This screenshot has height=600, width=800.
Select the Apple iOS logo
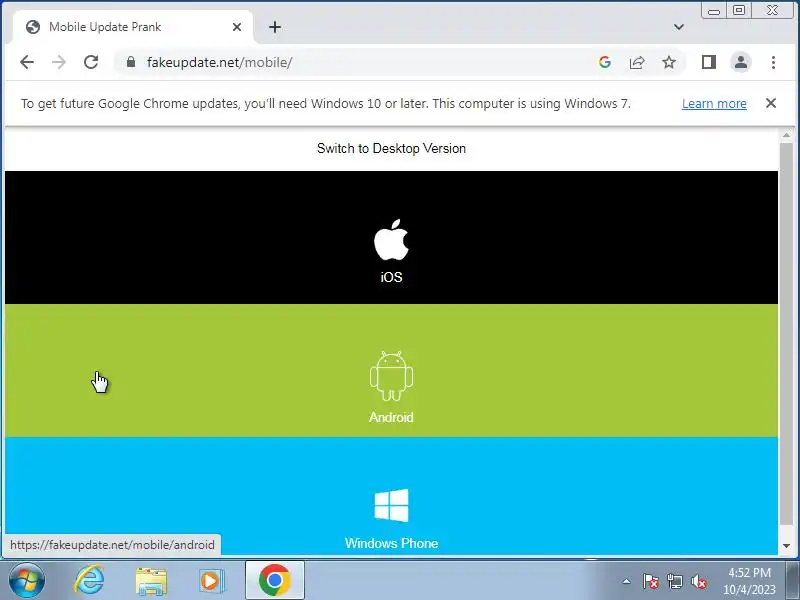(391, 240)
